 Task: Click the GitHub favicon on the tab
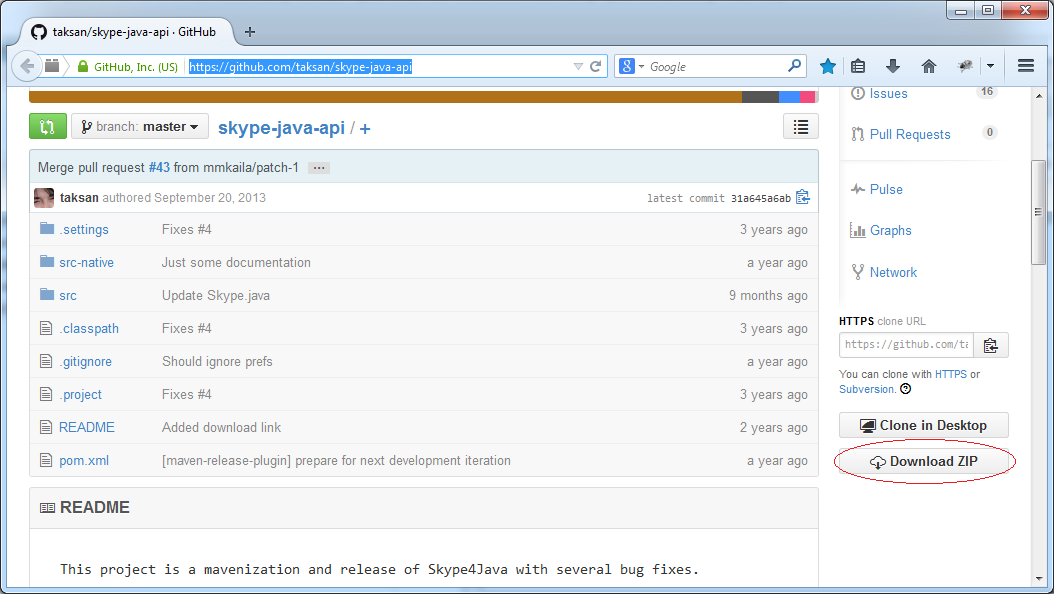tap(39, 32)
